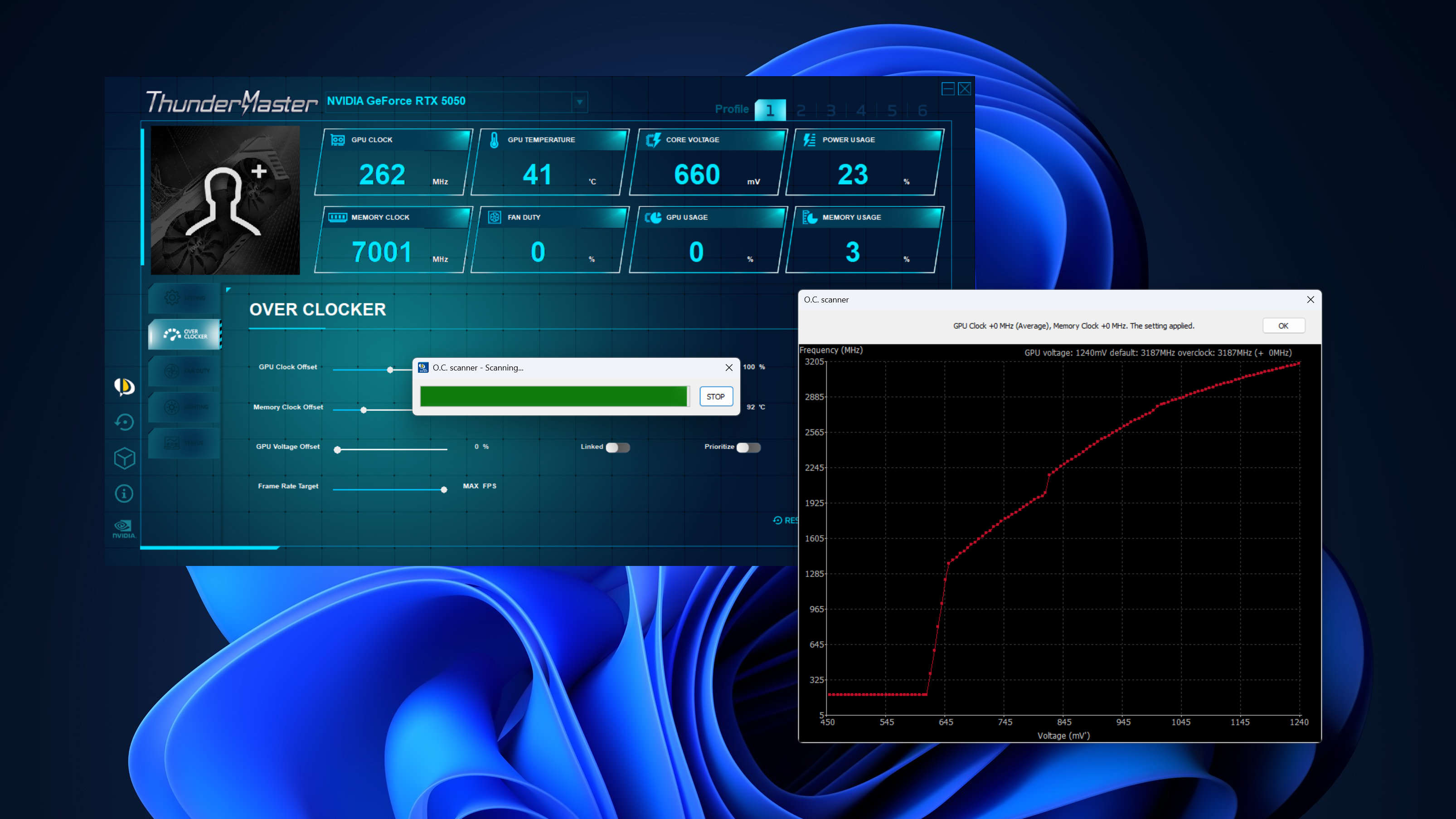
Task: Click the Memory Clock Offset slider handle
Action: [x=364, y=410]
